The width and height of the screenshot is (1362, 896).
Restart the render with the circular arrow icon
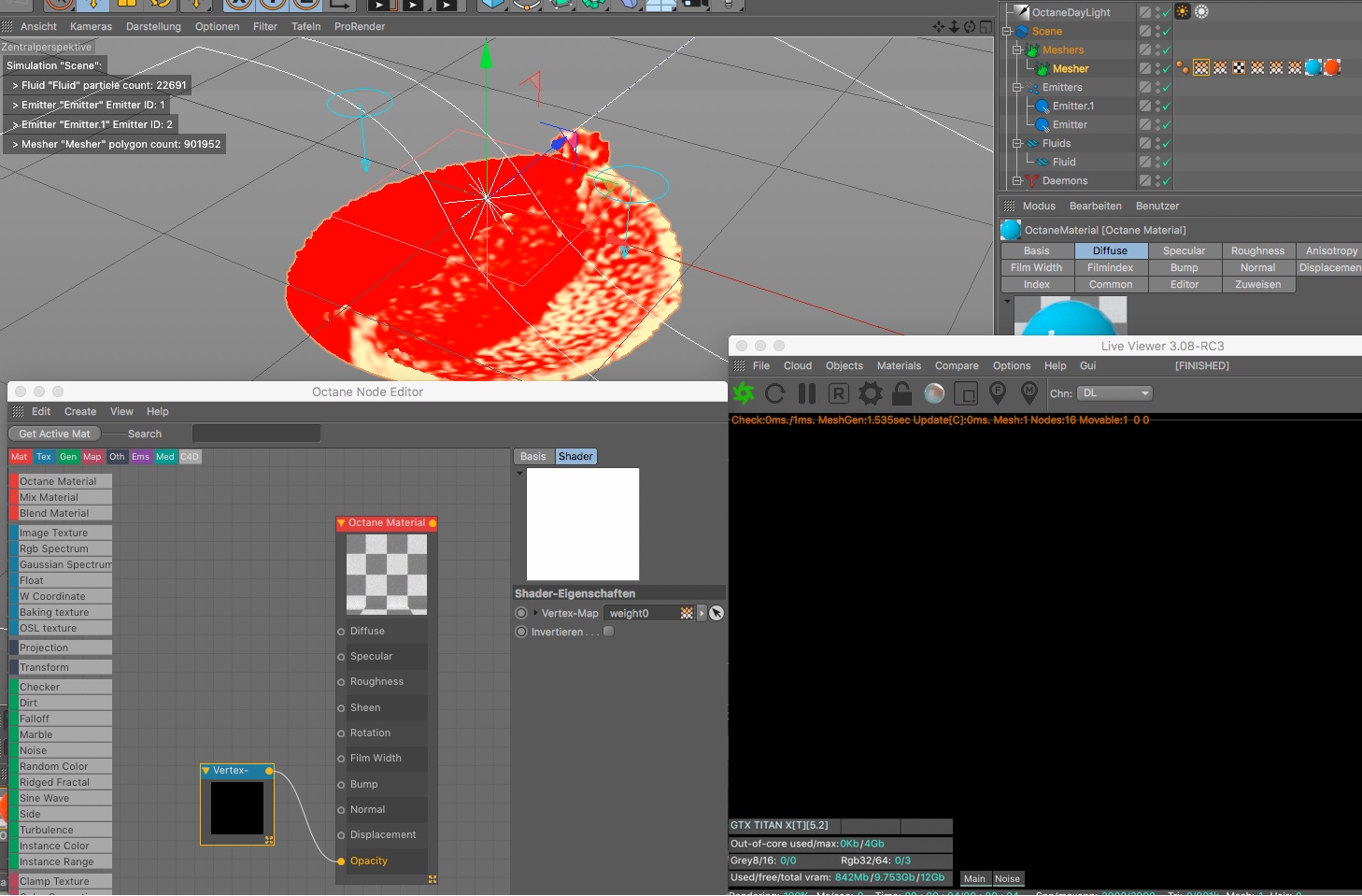coord(775,393)
